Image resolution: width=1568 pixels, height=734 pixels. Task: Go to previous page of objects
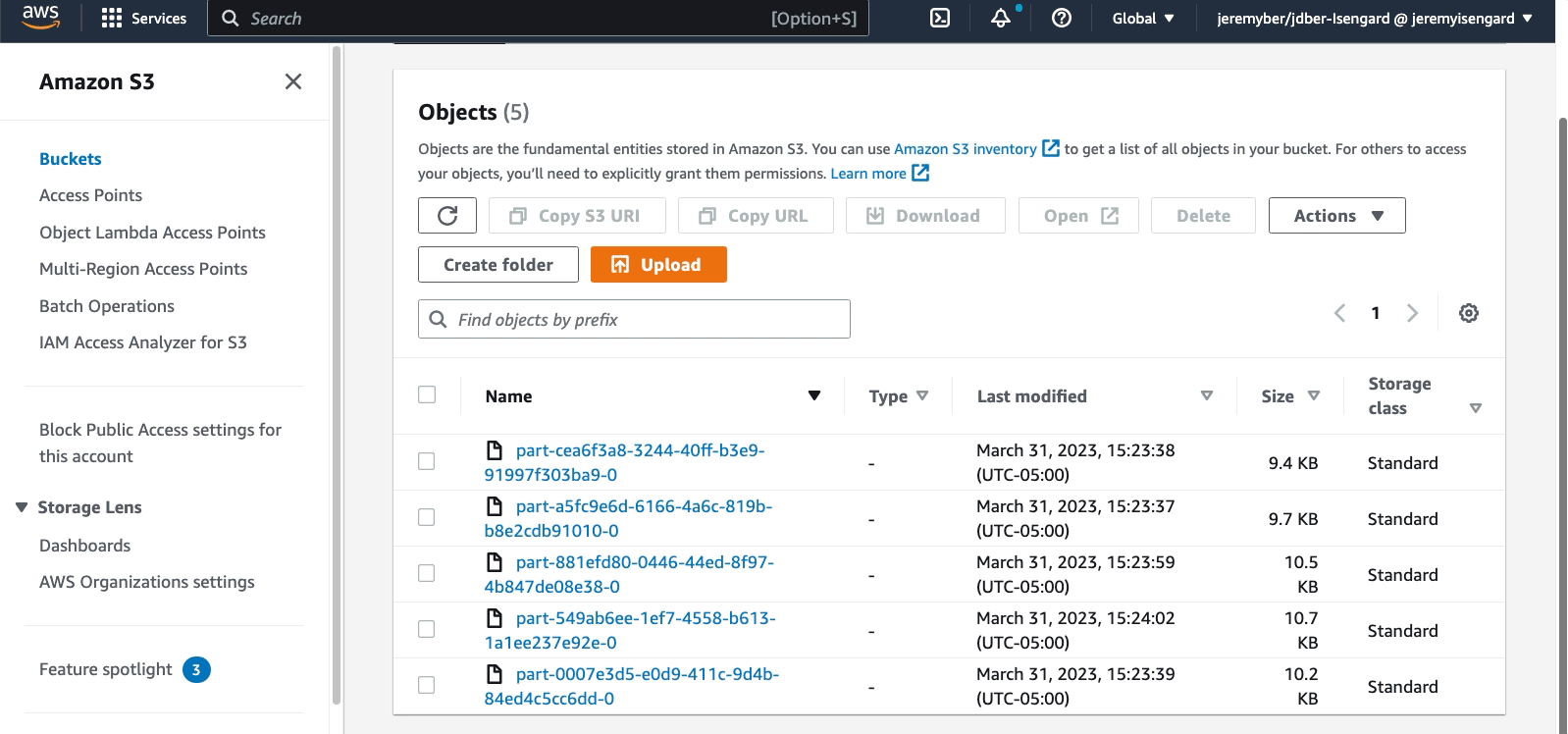tap(1339, 313)
